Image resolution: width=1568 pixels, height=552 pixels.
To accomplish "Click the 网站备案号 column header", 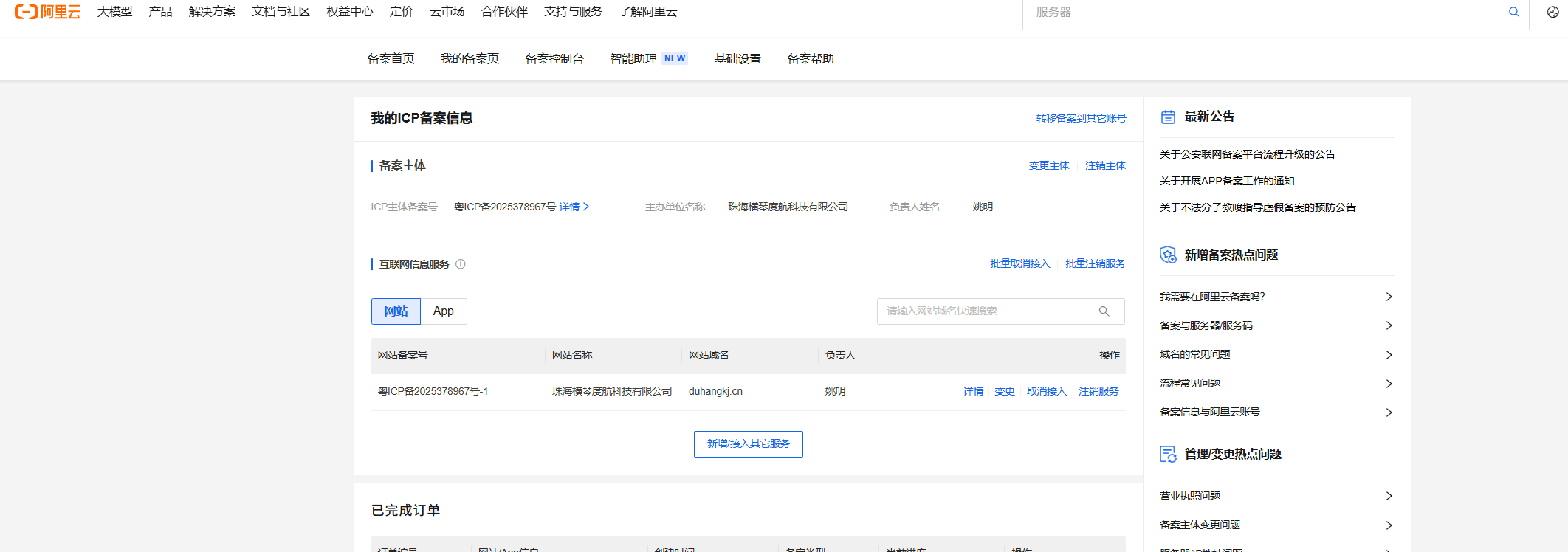I will (403, 356).
